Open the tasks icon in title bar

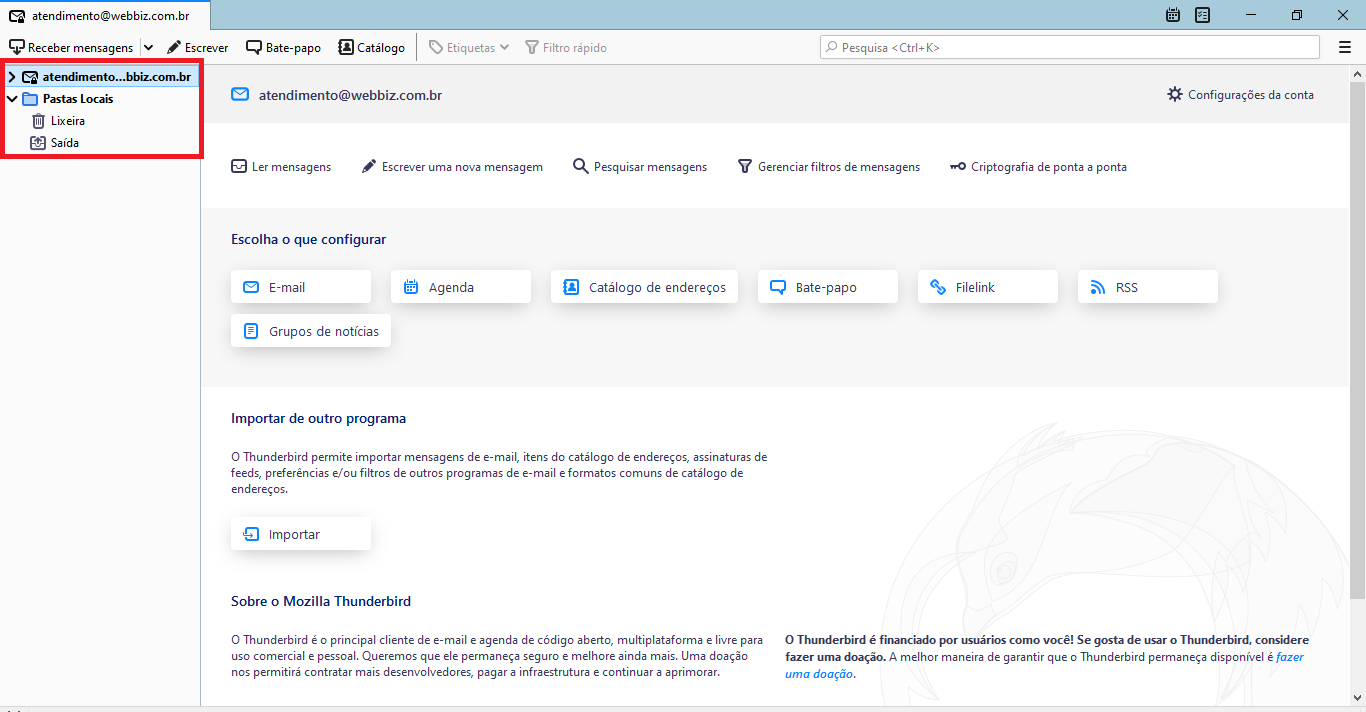1203,15
